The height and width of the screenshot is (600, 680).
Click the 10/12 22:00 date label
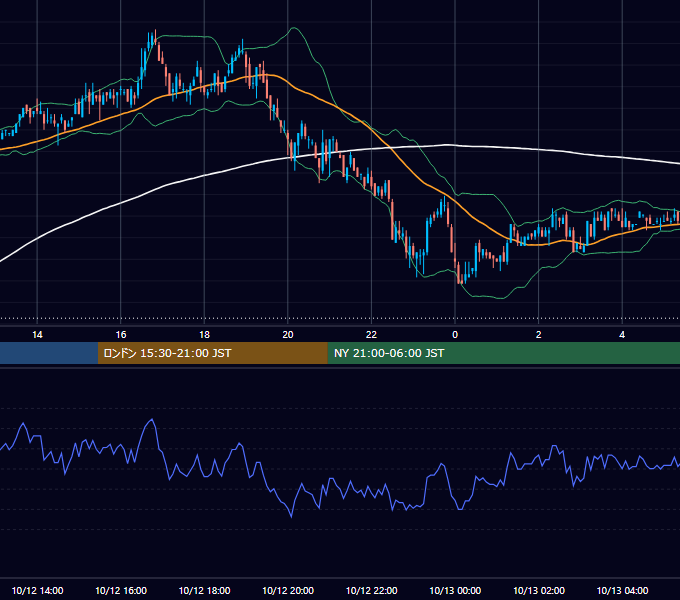(372, 590)
